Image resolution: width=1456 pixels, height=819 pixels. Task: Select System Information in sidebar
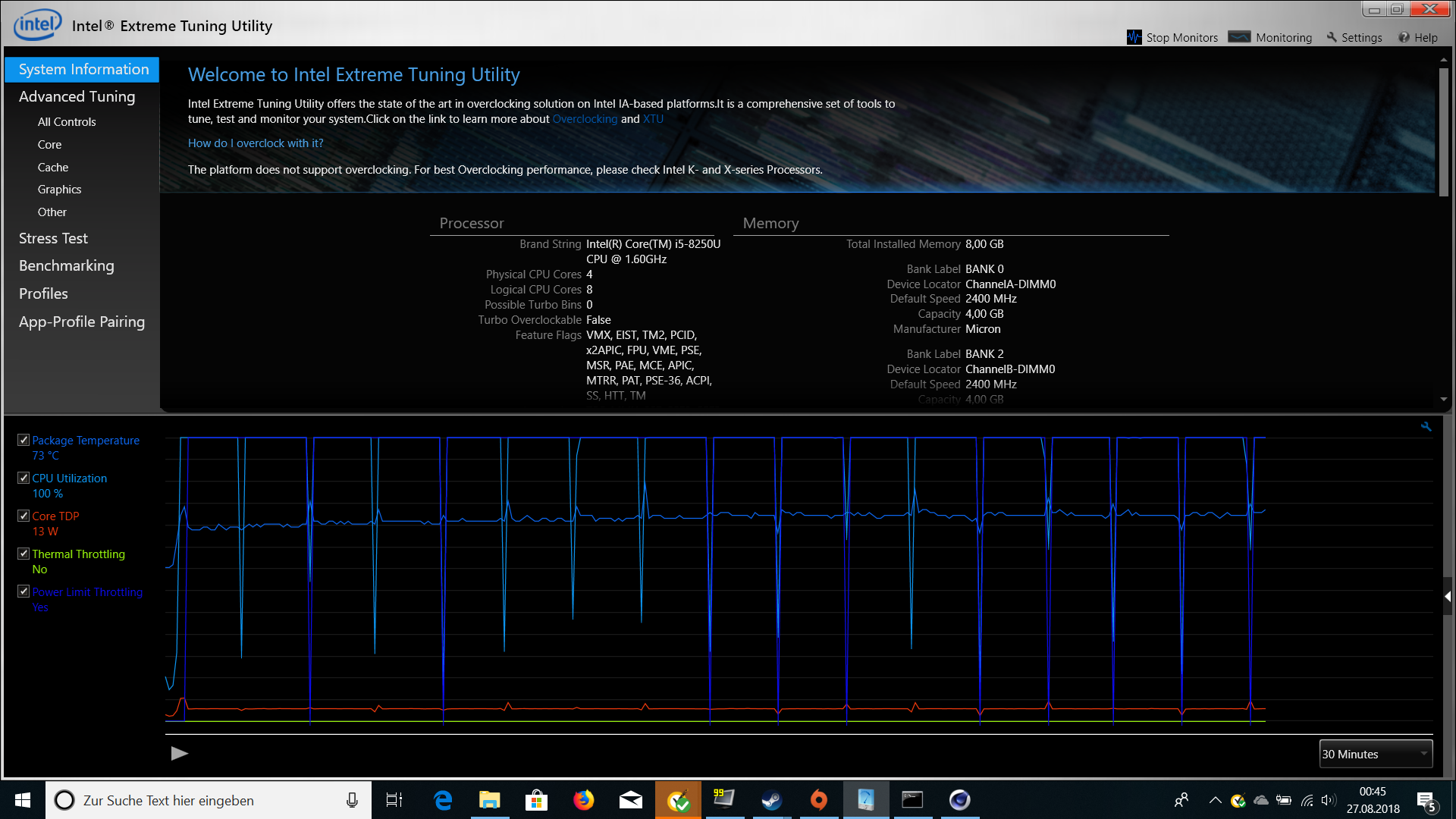click(82, 69)
